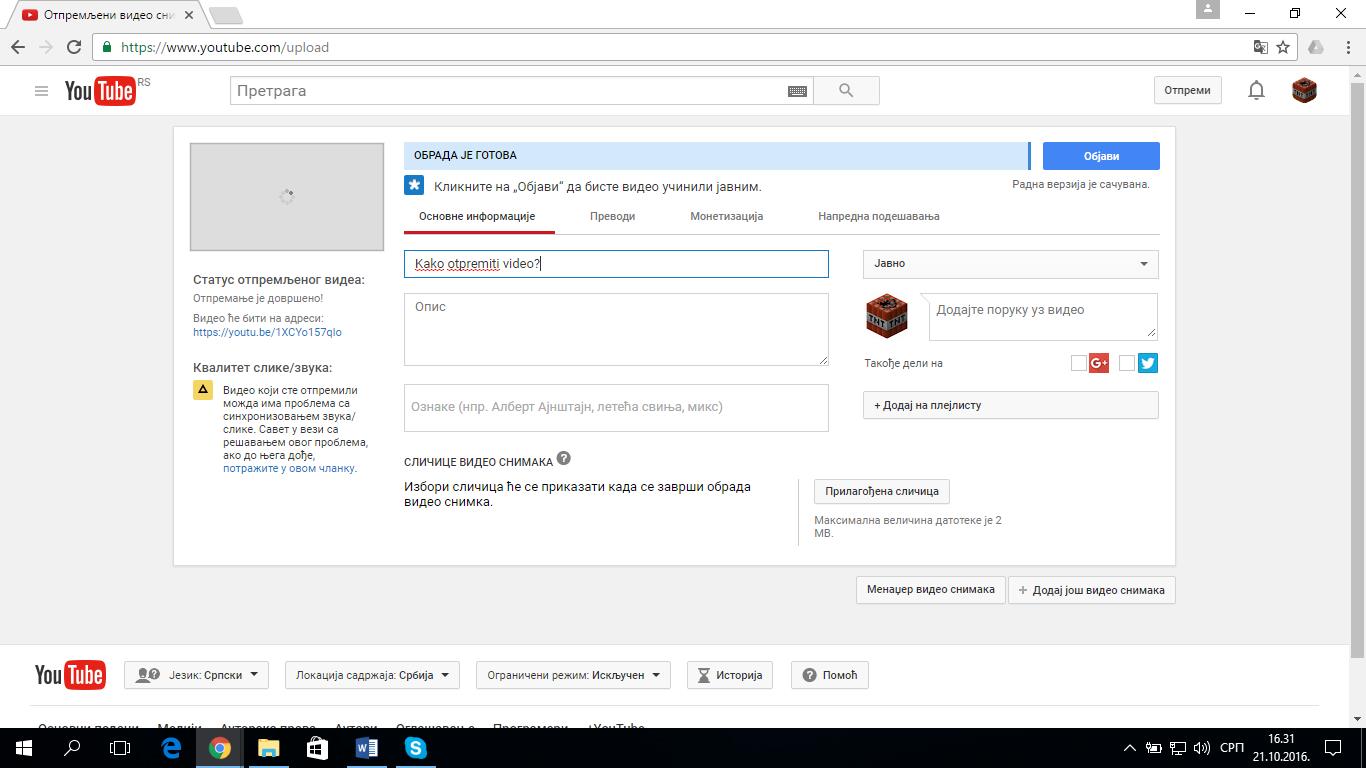Click the YouTube logo in header
Viewport: 1366px width, 768px height.
pyautogui.click(x=100, y=91)
